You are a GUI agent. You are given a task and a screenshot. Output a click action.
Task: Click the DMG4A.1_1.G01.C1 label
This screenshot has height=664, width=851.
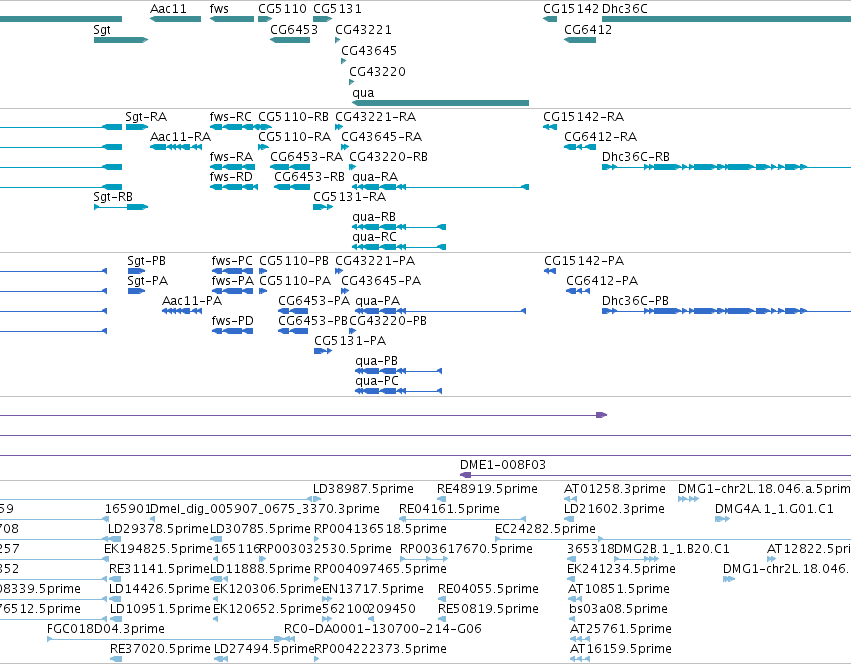click(x=774, y=509)
